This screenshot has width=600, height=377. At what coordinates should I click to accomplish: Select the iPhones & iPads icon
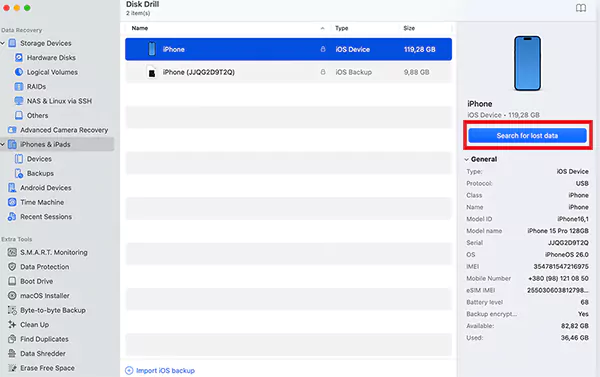(12, 144)
